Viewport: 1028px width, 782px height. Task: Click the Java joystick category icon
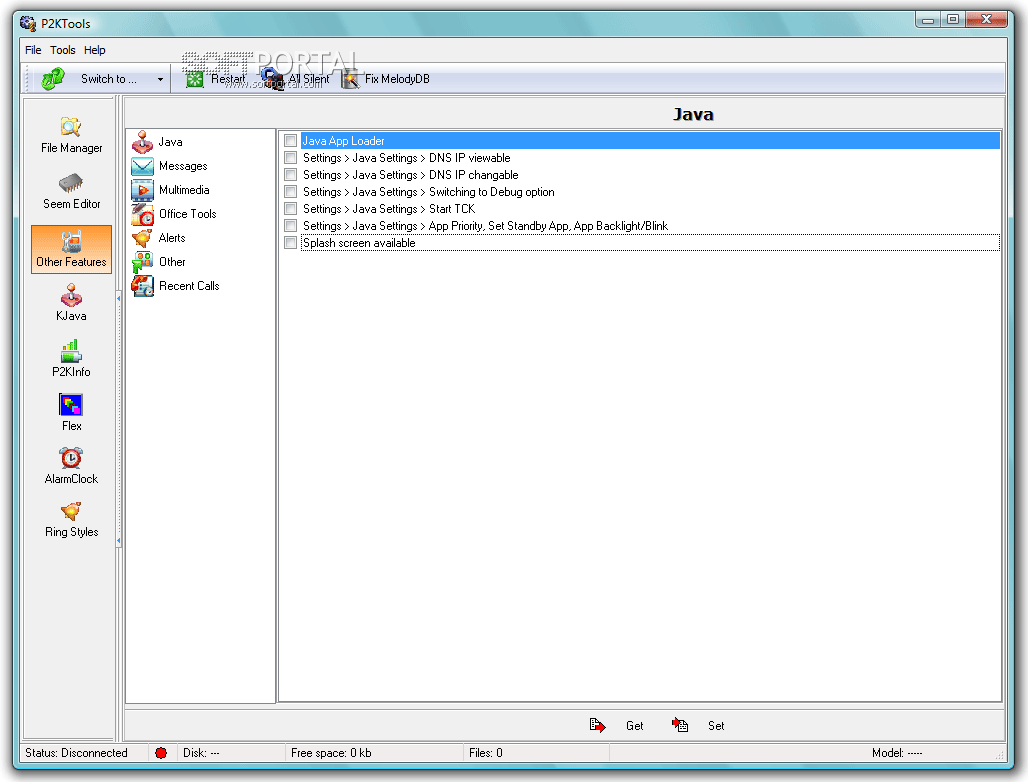142,142
